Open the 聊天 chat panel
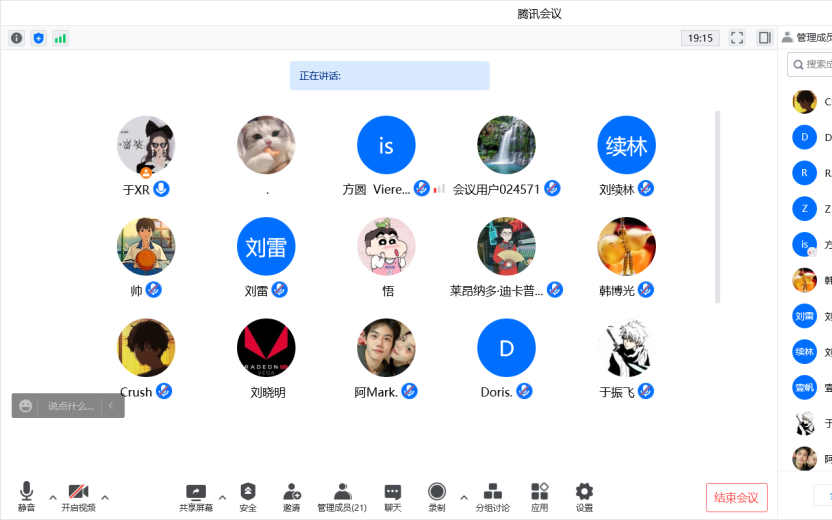The width and height of the screenshot is (832, 520). [393, 497]
